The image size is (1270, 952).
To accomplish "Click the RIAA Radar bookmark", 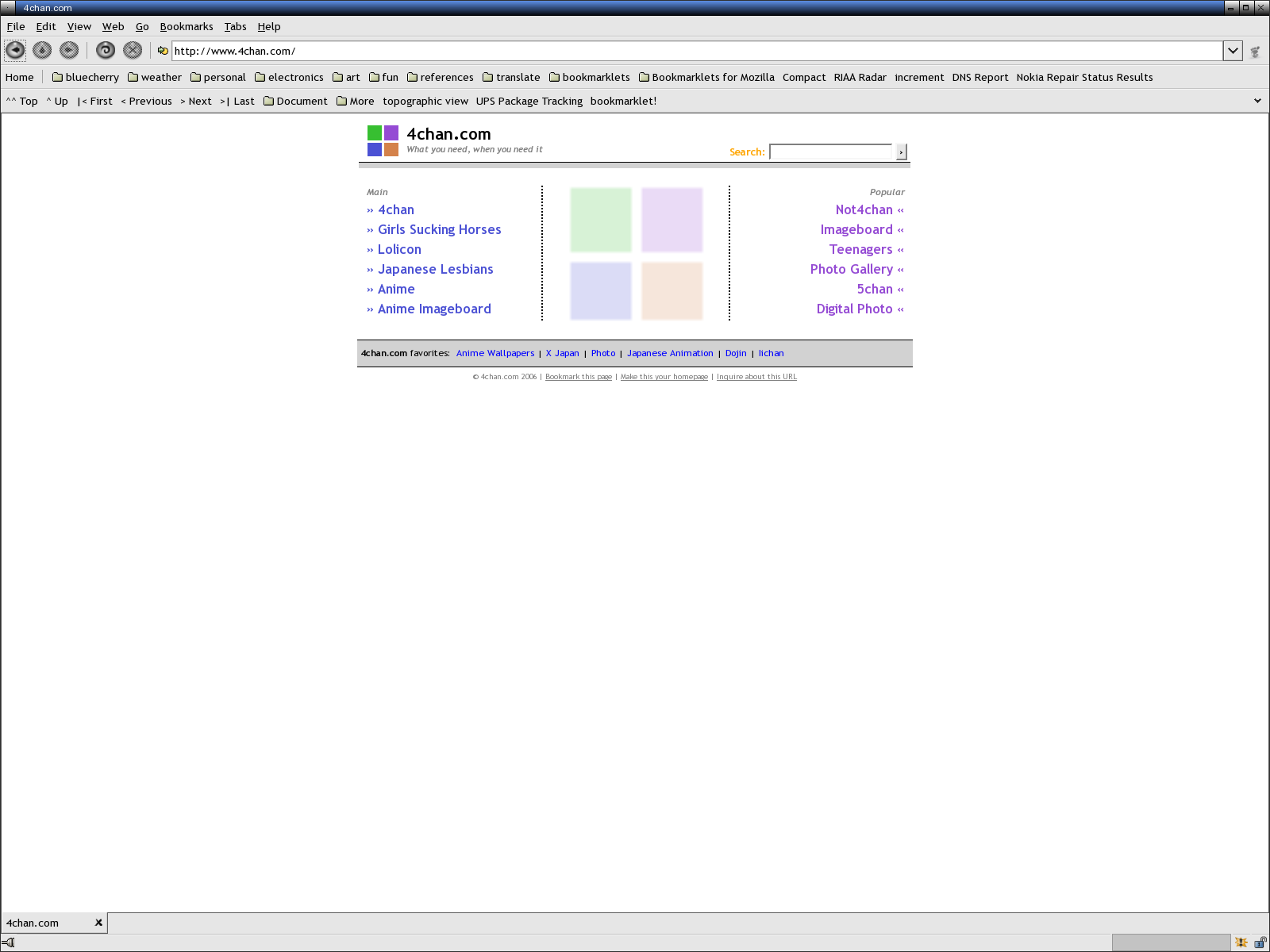I will click(860, 77).
